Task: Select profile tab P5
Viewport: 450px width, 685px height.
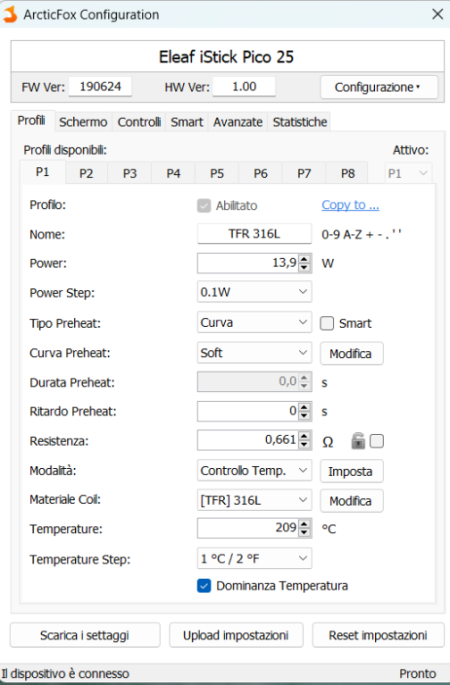Action: [217, 173]
